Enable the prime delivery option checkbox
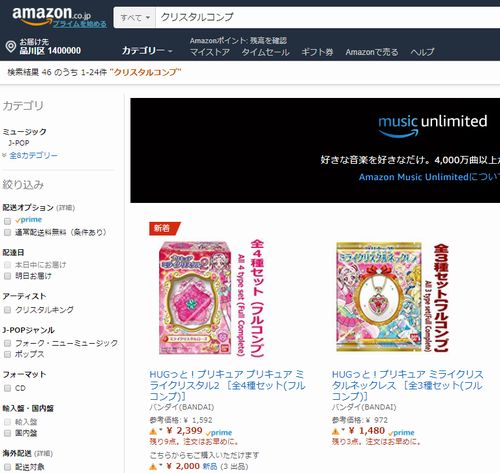 tap(7, 221)
